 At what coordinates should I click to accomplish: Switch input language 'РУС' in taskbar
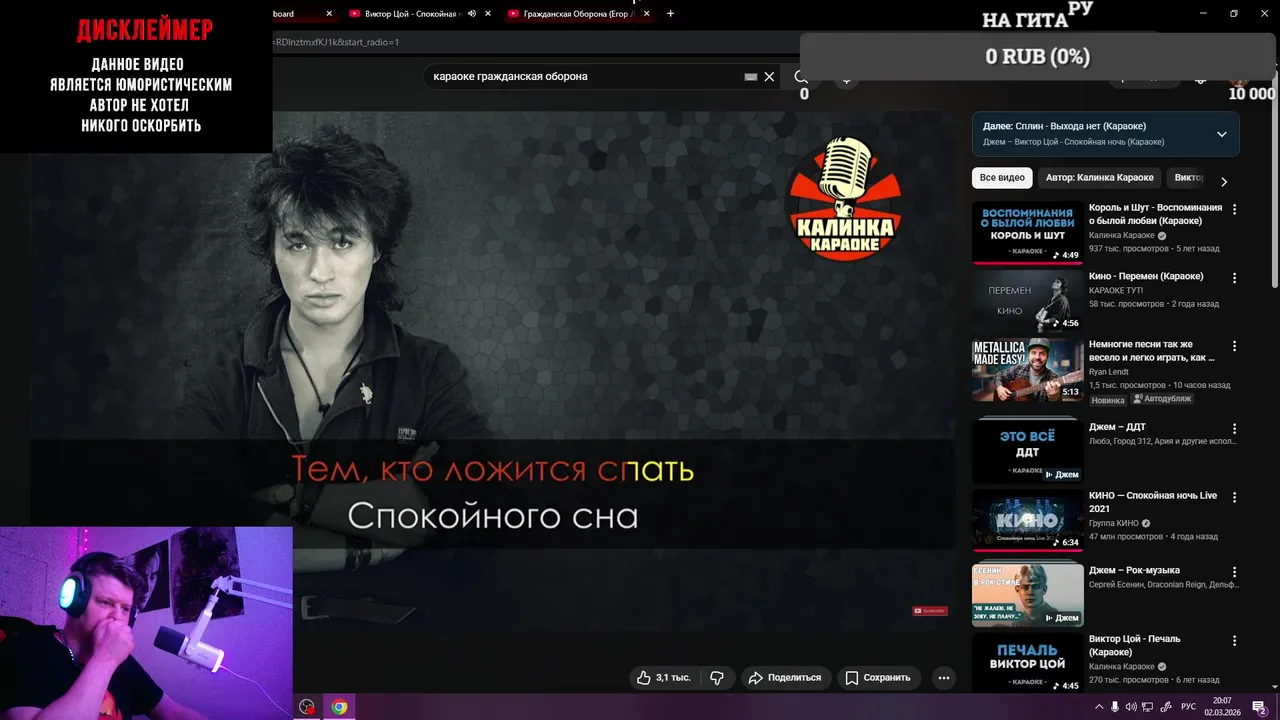1188,707
